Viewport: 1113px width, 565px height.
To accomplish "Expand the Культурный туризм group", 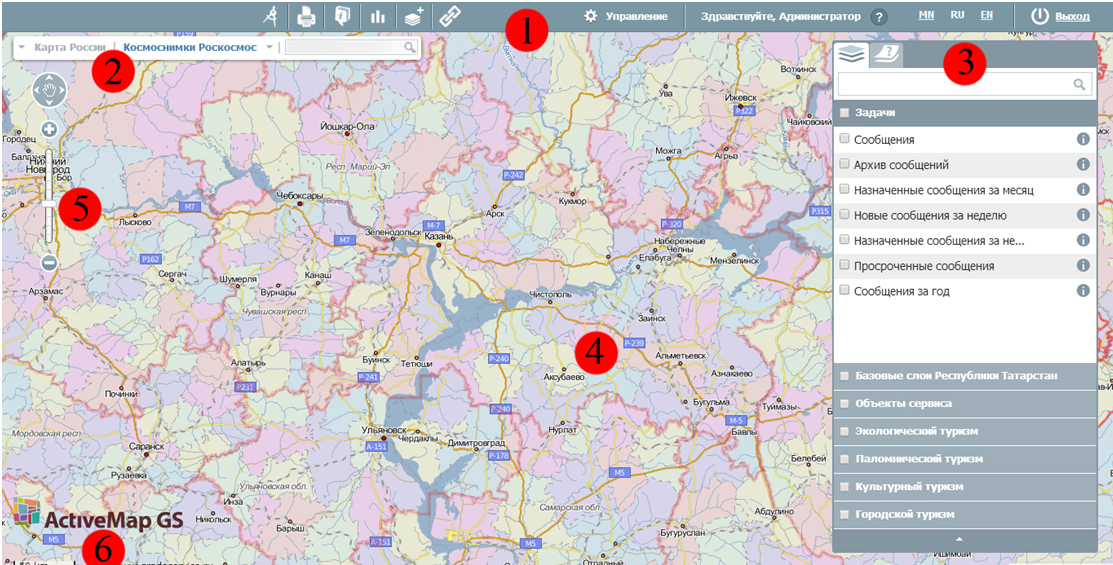I will pyautogui.click(x=964, y=486).
